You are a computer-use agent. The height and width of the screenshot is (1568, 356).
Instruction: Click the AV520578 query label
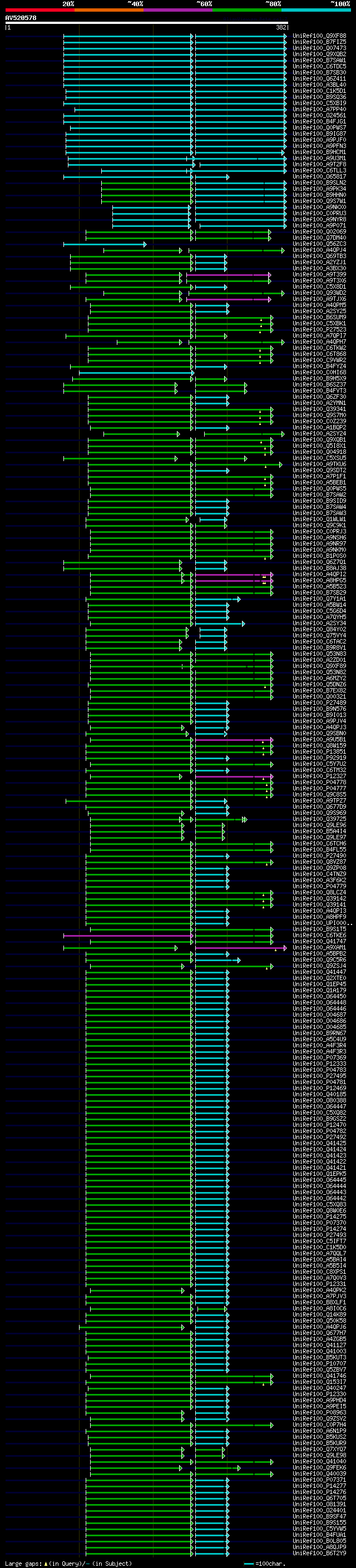[21, 18]
